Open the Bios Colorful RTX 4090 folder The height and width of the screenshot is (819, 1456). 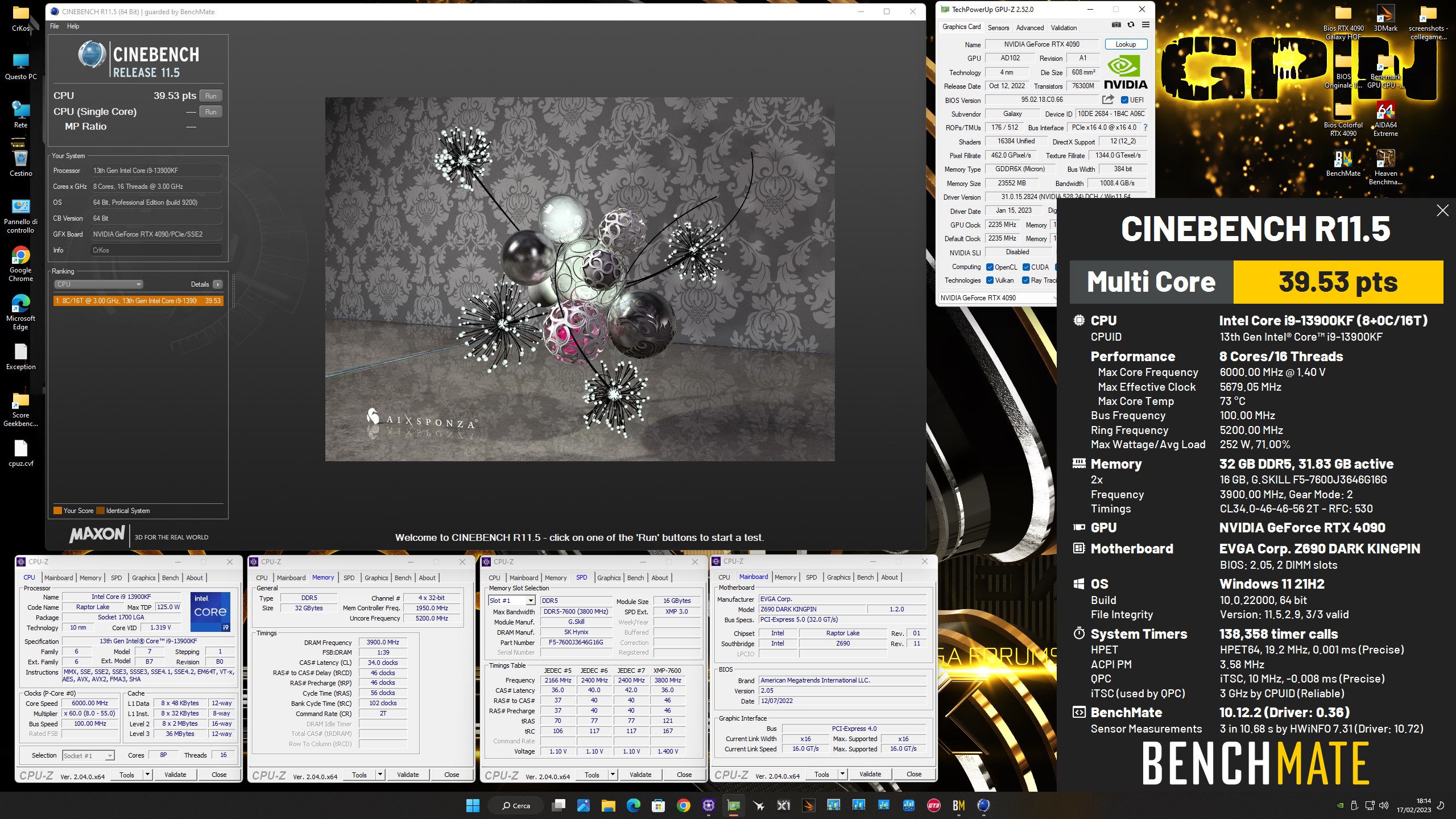click(x=1343, y=119)
